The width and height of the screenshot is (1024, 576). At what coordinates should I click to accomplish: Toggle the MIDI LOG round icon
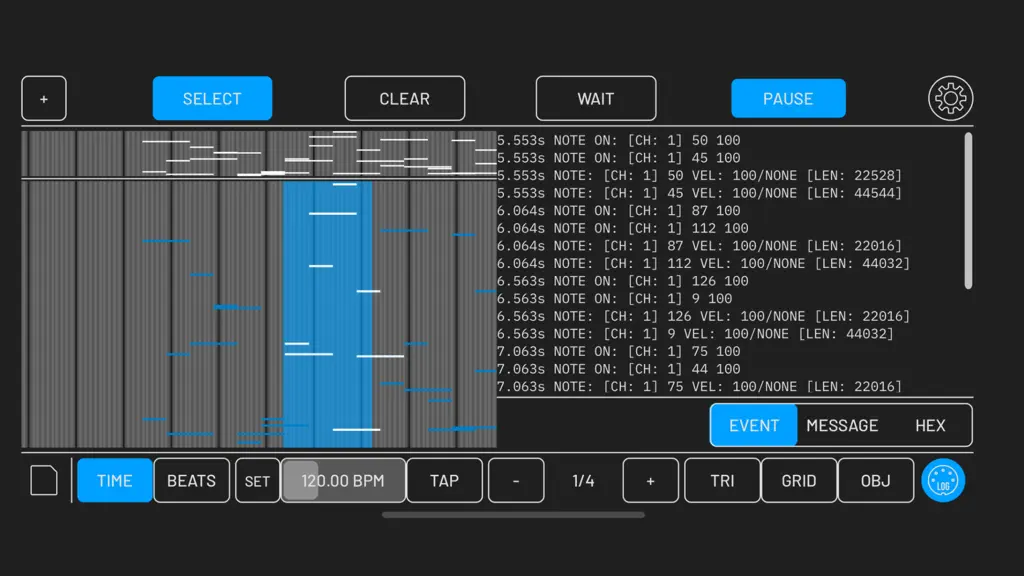click(943, 481)
